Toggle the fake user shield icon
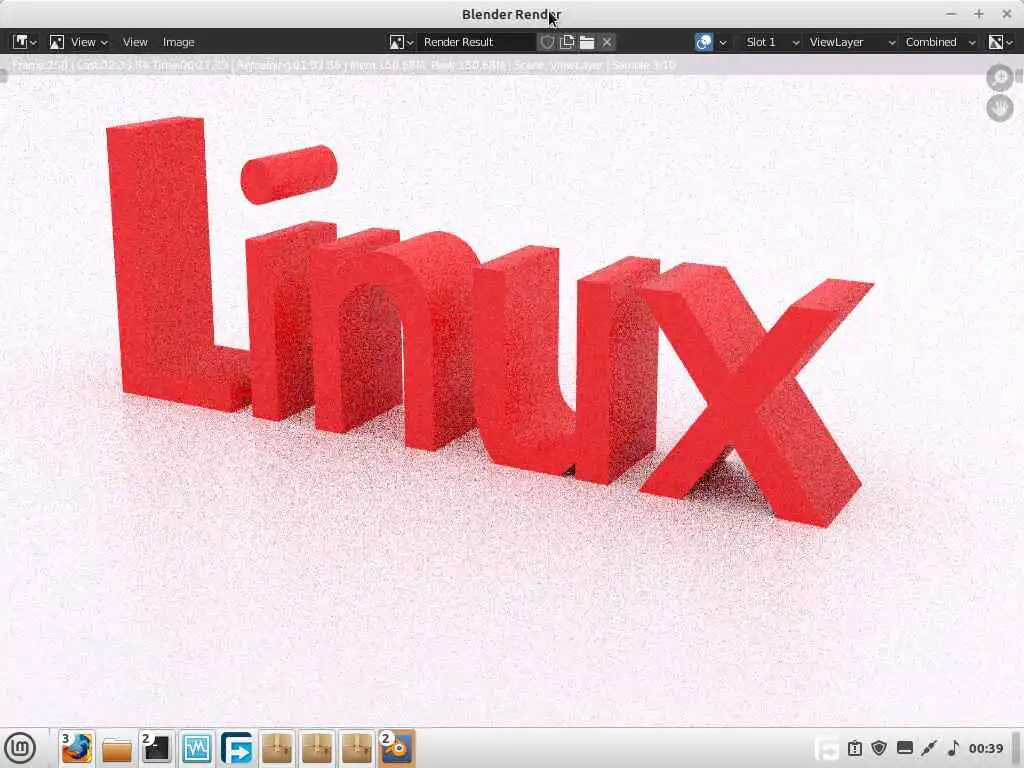This screenshot has height=768, width=1024. point(547,42)
